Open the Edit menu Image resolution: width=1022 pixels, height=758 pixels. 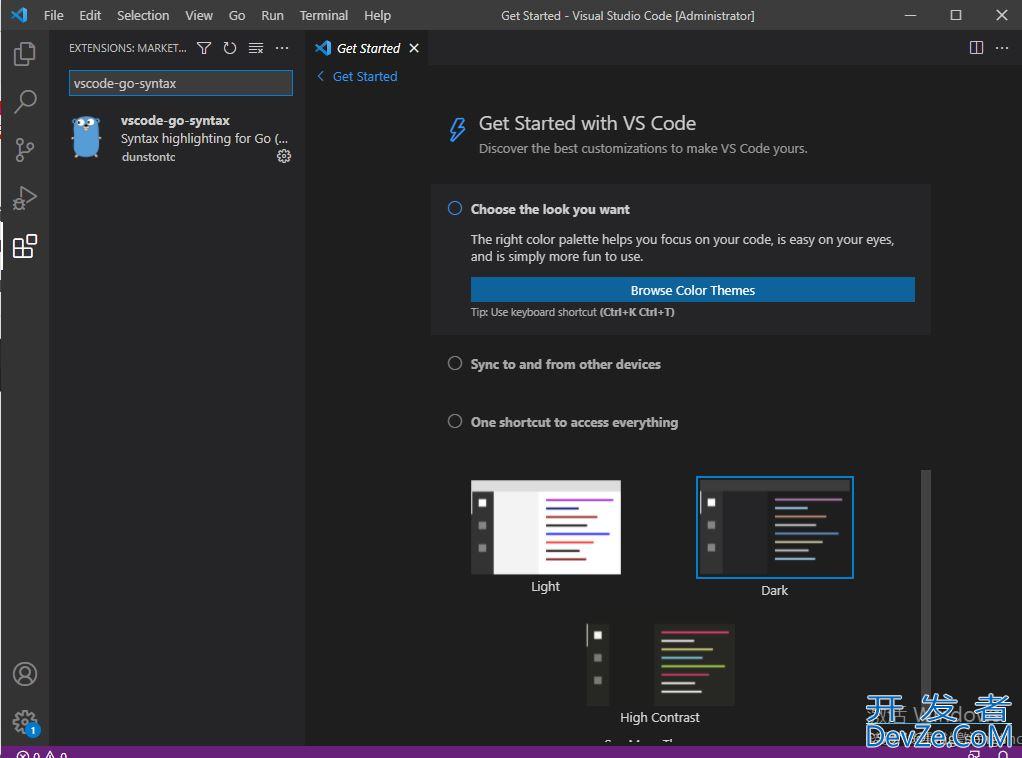[90, 15]
